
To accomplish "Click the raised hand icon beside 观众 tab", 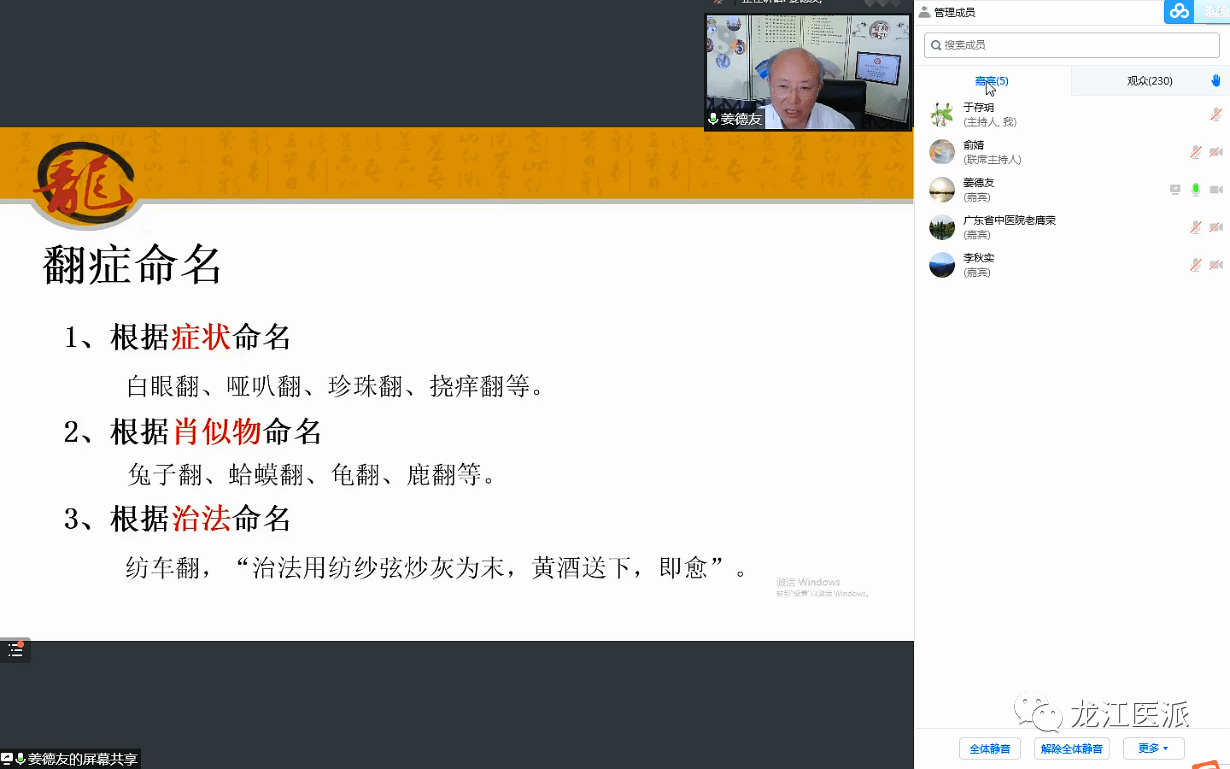I will [1216, 81].
